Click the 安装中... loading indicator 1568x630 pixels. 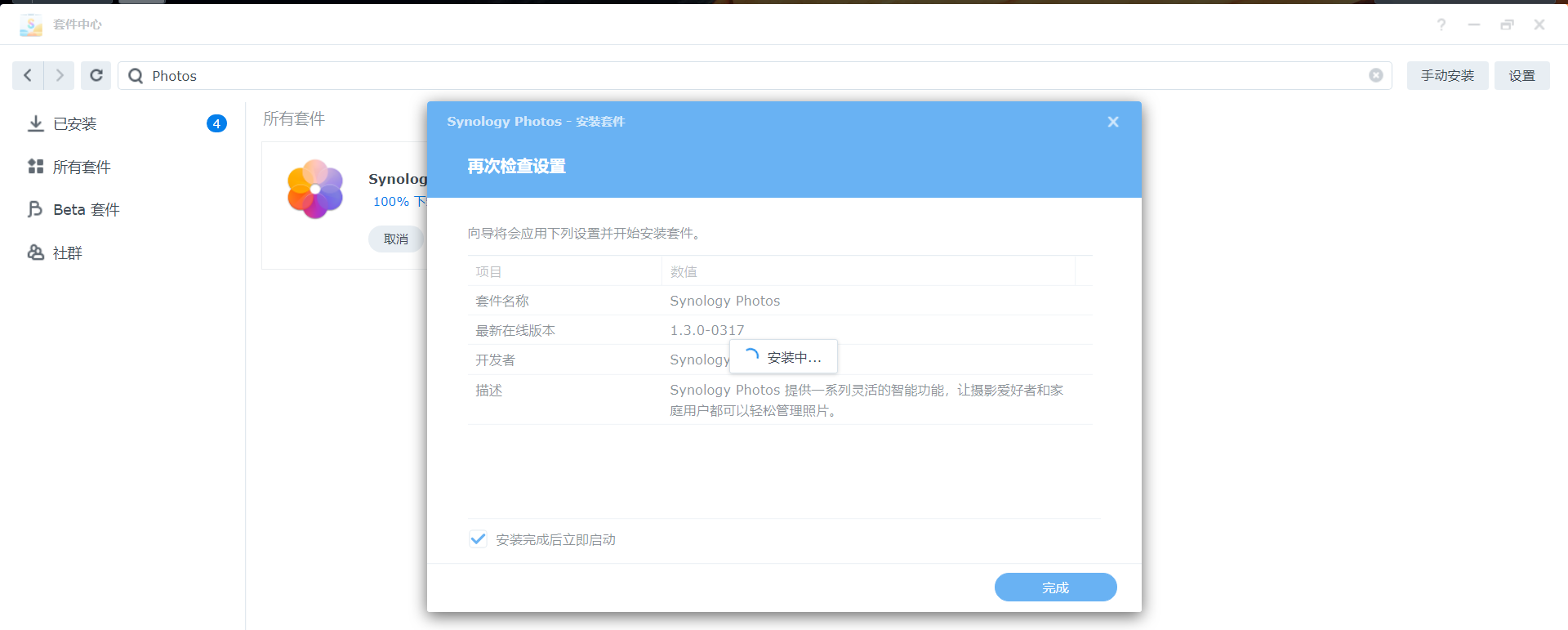click(x=783, y=357)
